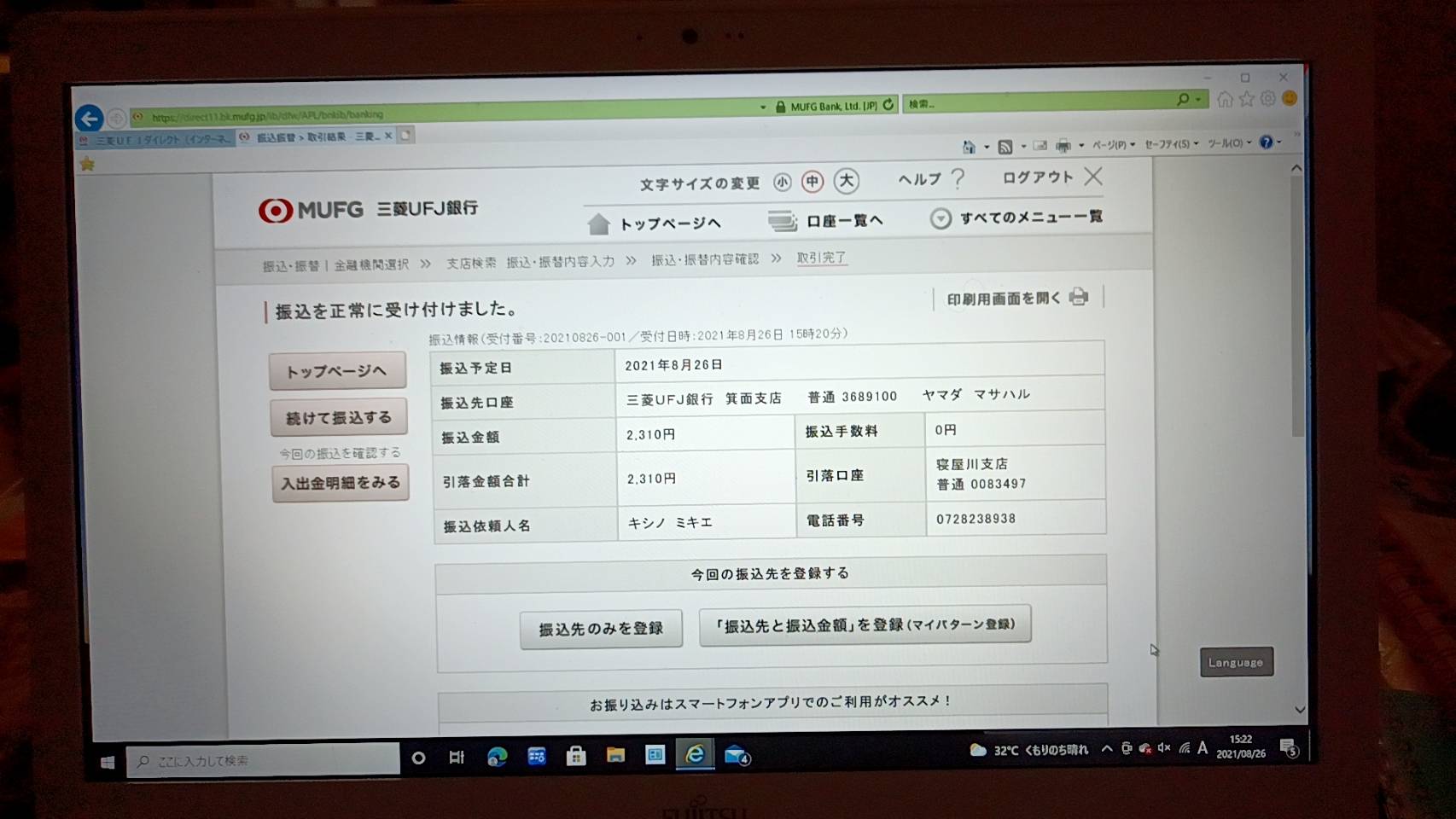Expand the dropdown arrow next to Home icon

tap(987, 148)
